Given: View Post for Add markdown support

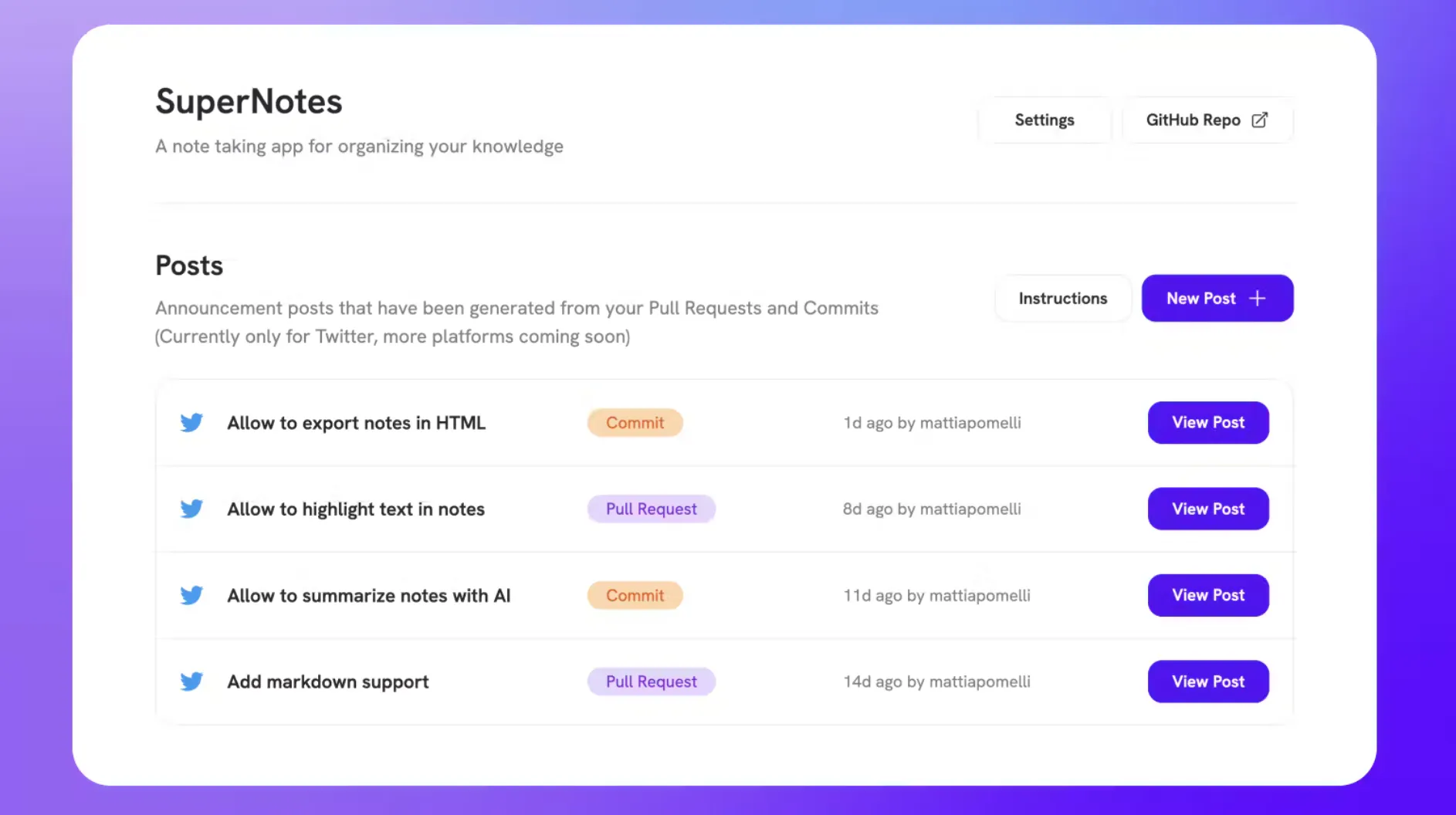Looking at the screenshot, I should pos(1208,681).
